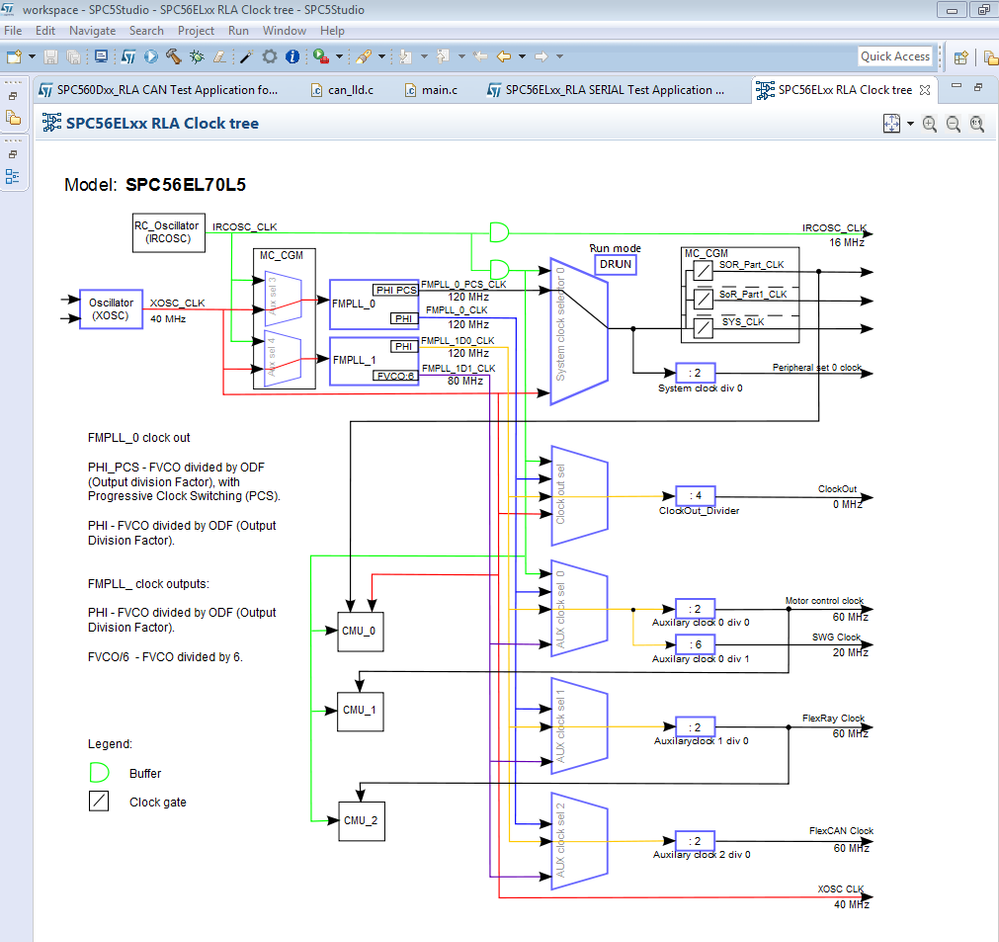The image size is (999, 942).
Task: Expand the Search icon dropdown arrow
Action: click(382, 57)
